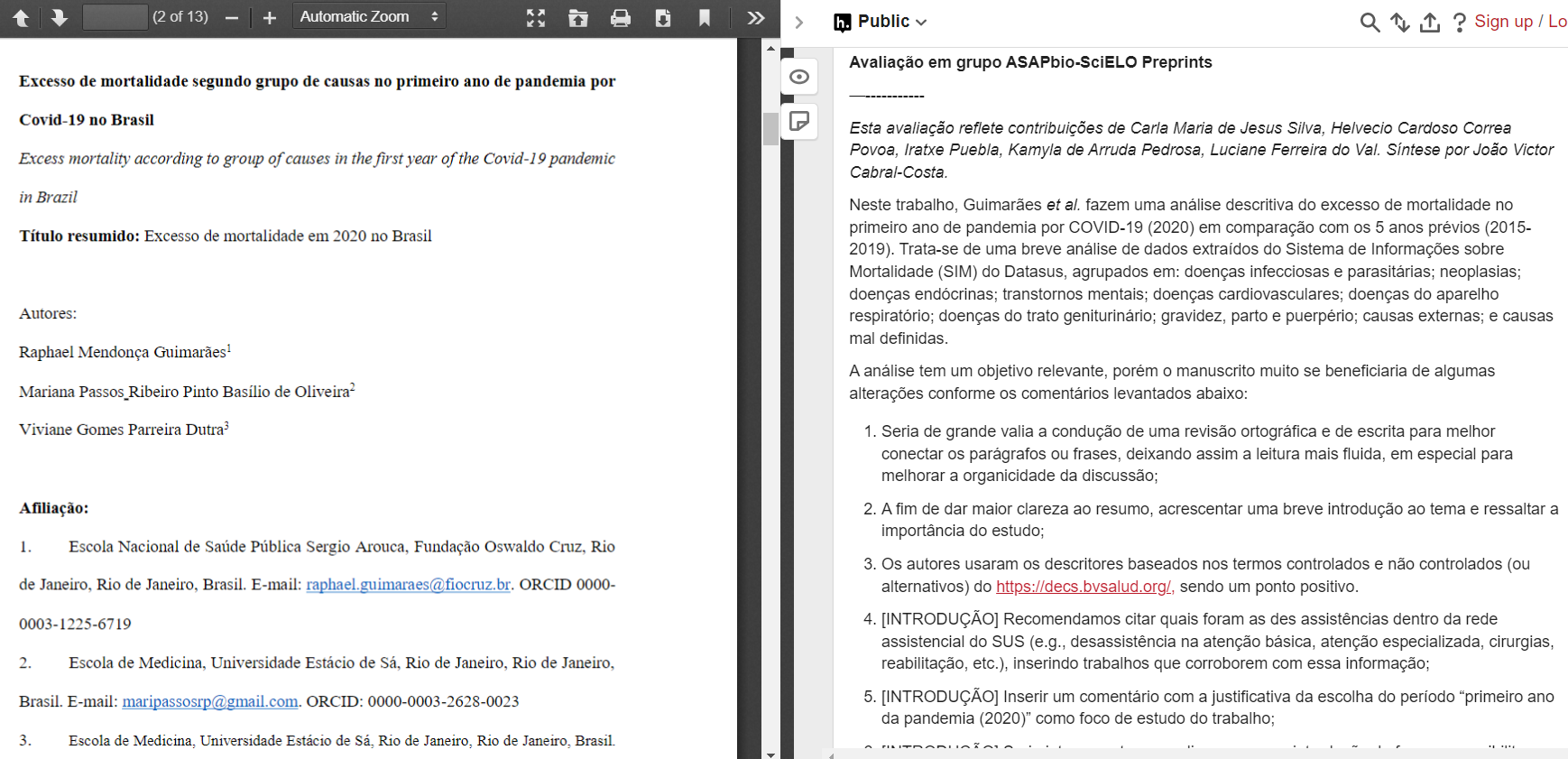Click the bookmark current view icon
The width and height of the screenshot is (1568, 759).
pos(705,18)
